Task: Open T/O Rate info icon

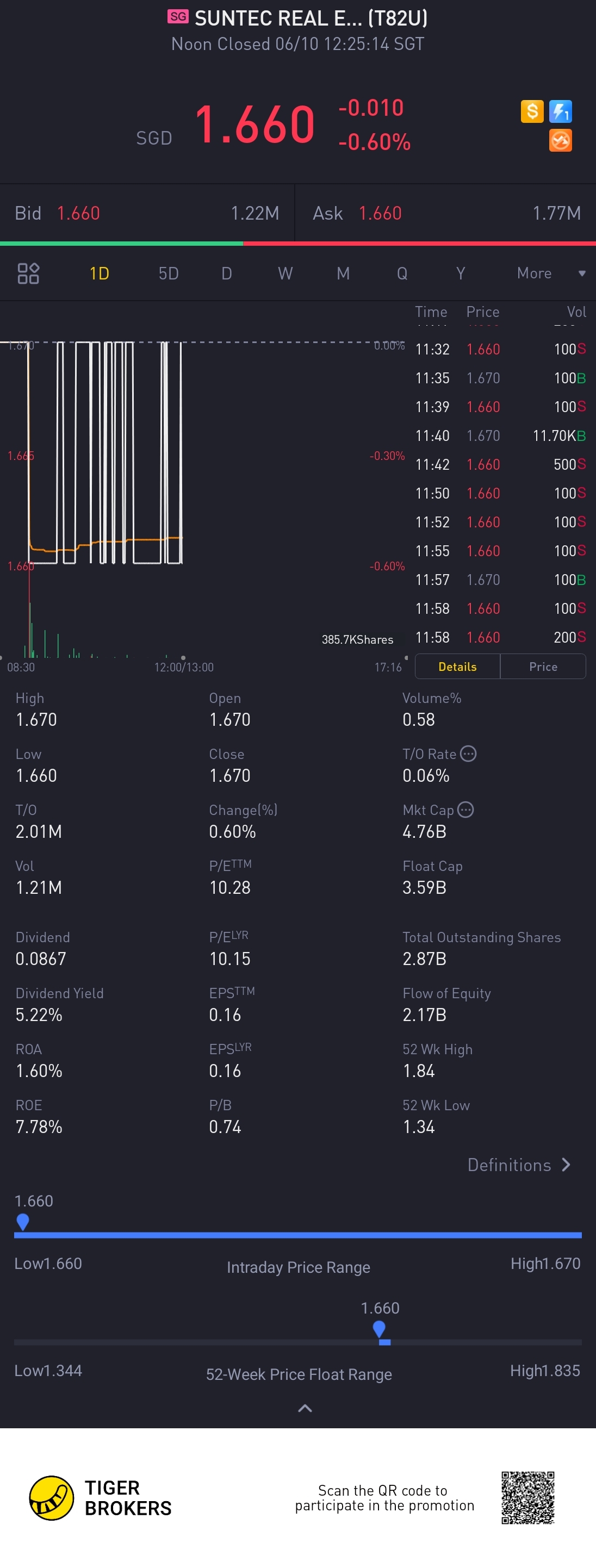Action: click(468, 754)
